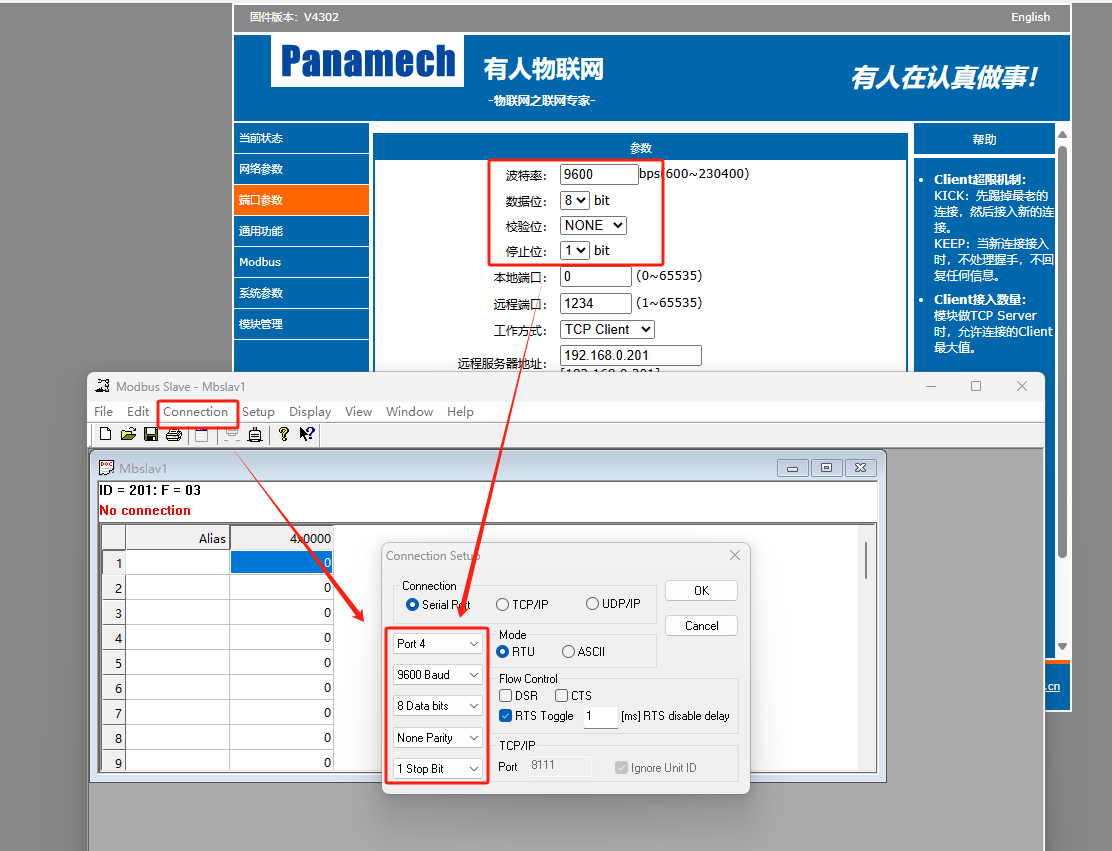The image size is (1112, 851).
Task: Open the View menu
Action: (358, 411)
